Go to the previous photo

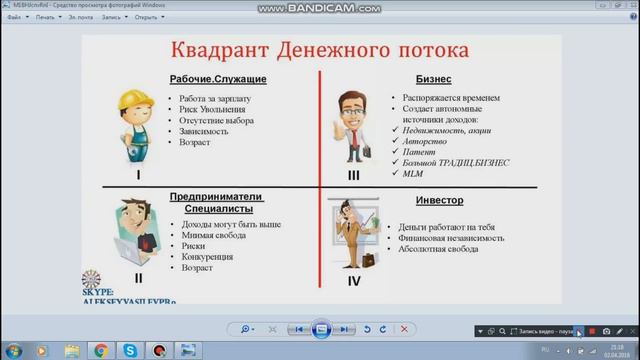tap(299, 329)
